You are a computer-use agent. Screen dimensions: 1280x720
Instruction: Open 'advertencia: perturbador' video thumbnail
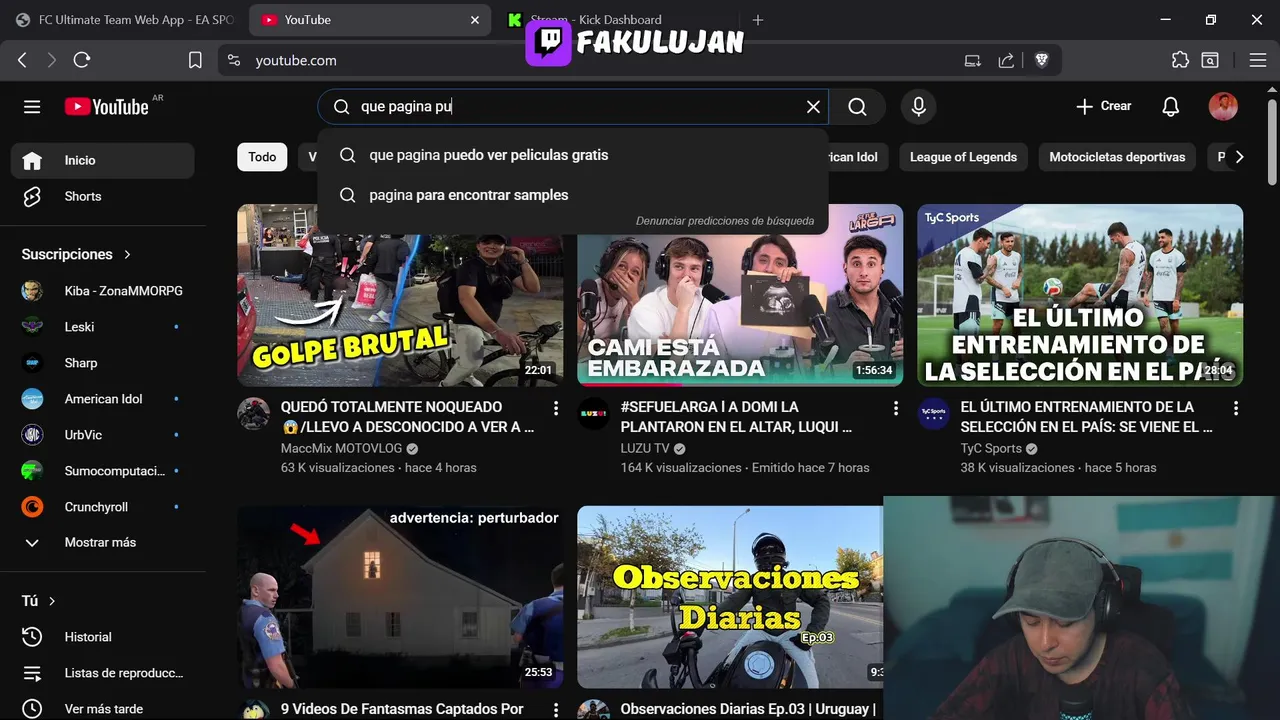(x=400, y=596)
